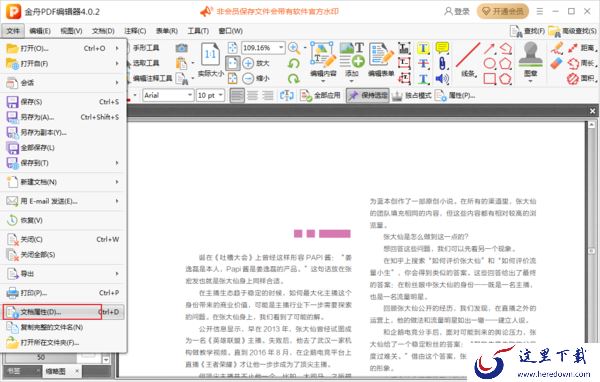600x382 pixels.
Task: Expand the 打开自(F) submenu
Action: point(63,64)
